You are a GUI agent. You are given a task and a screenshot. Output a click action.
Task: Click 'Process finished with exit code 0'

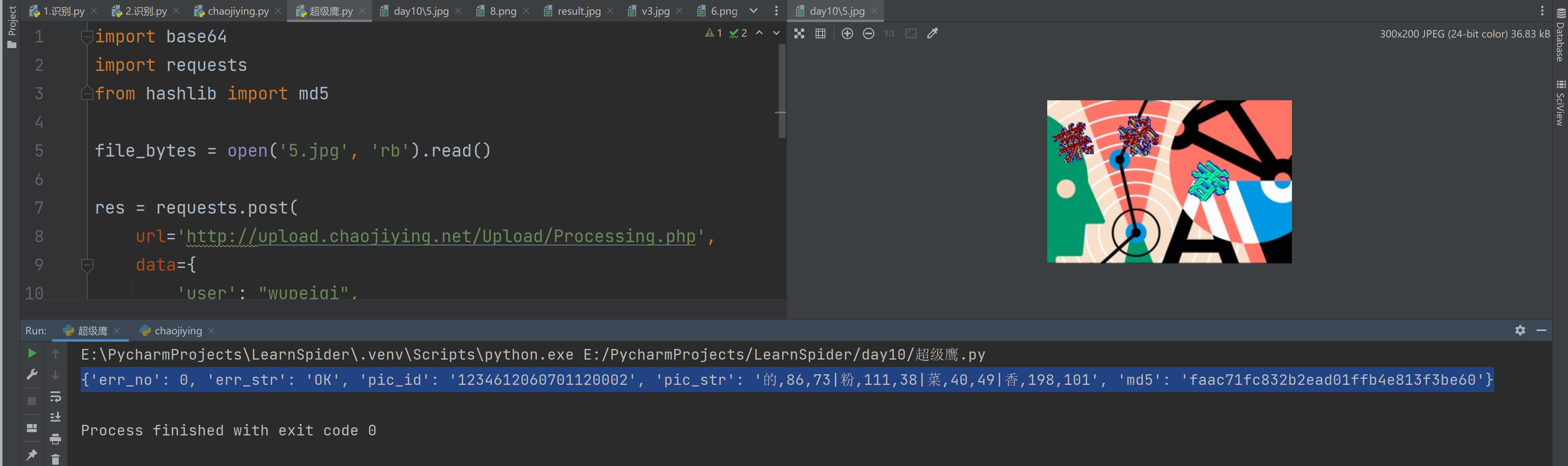[x=228, y=431]
